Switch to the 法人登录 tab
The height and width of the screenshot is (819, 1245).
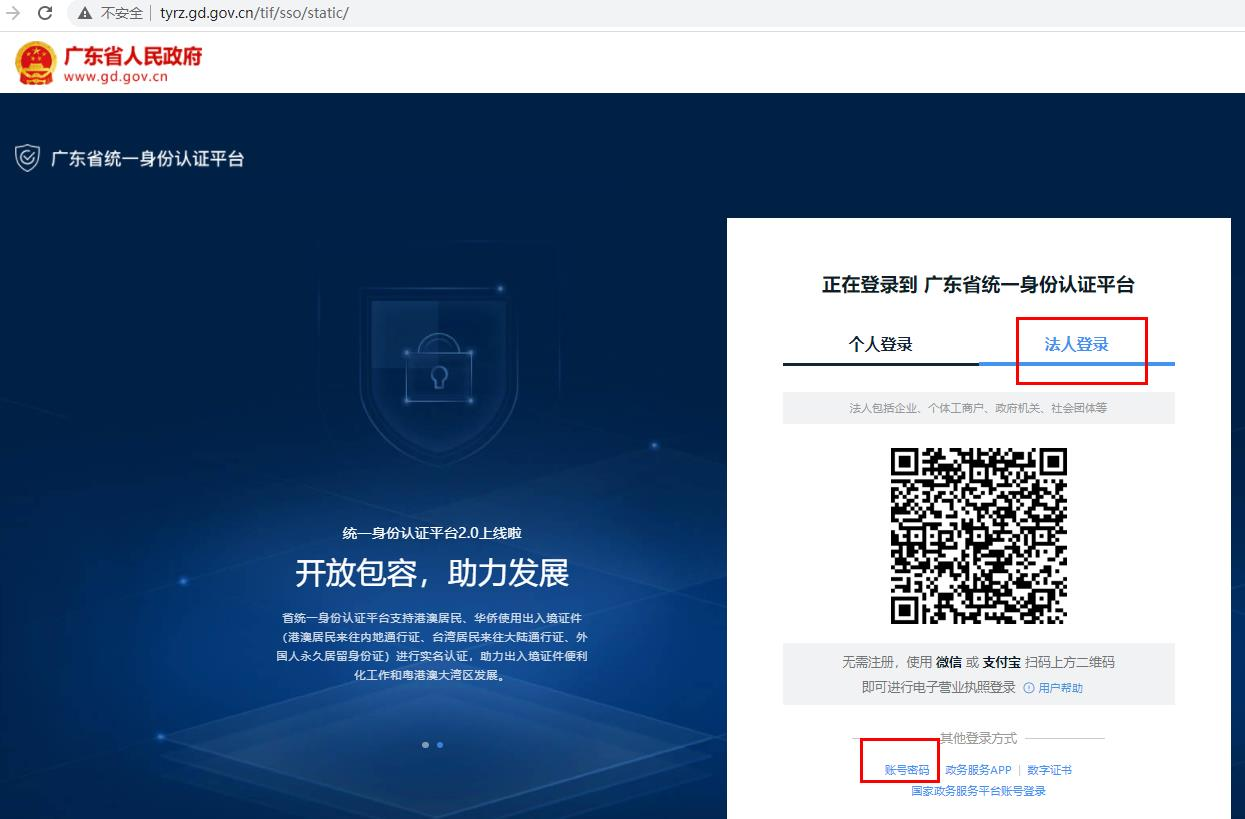1077,344
